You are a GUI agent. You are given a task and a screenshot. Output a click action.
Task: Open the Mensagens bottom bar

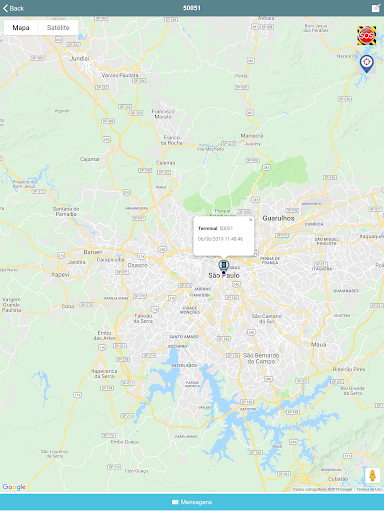tap(192, 502)
